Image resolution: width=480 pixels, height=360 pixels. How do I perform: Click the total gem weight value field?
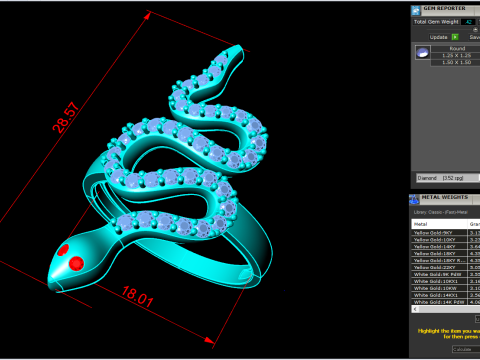point(468,22)
